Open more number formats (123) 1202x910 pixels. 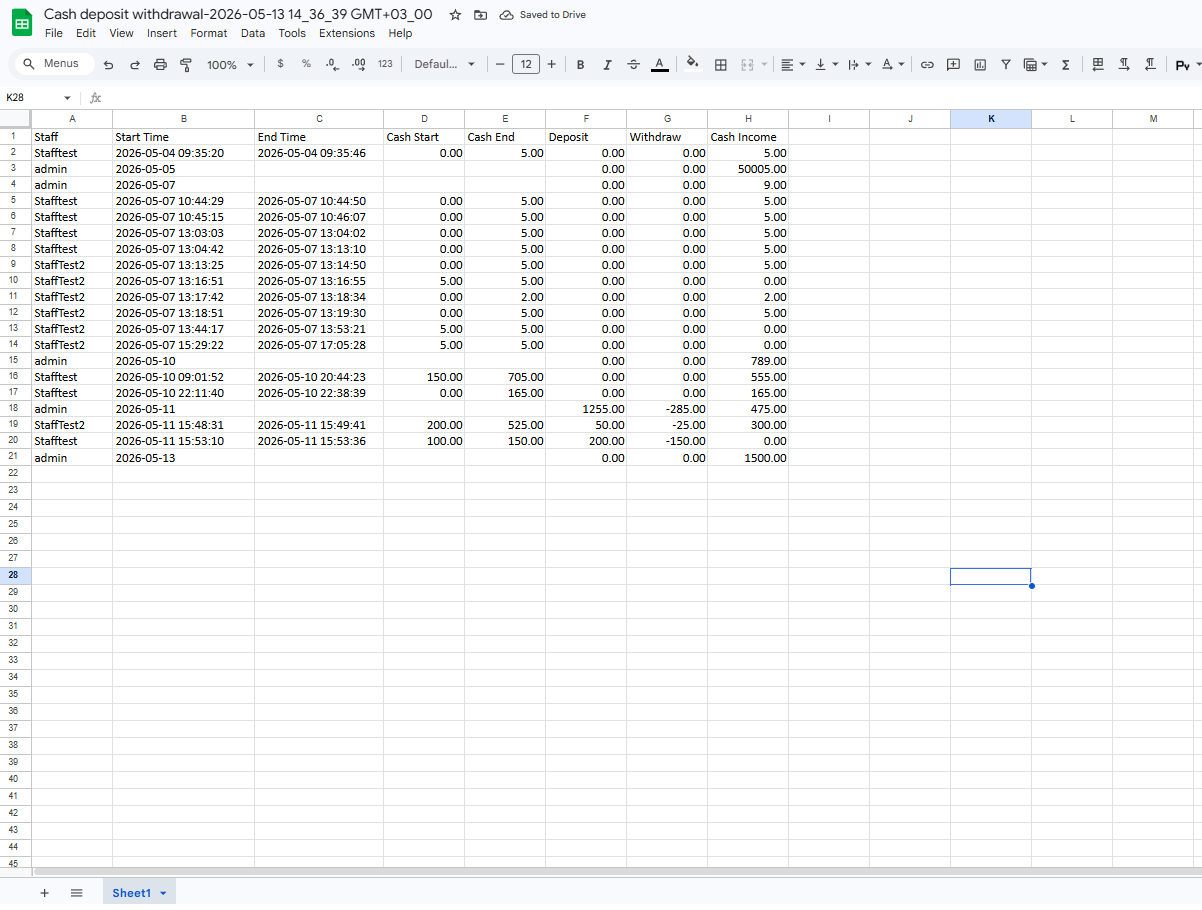point(385,64)
